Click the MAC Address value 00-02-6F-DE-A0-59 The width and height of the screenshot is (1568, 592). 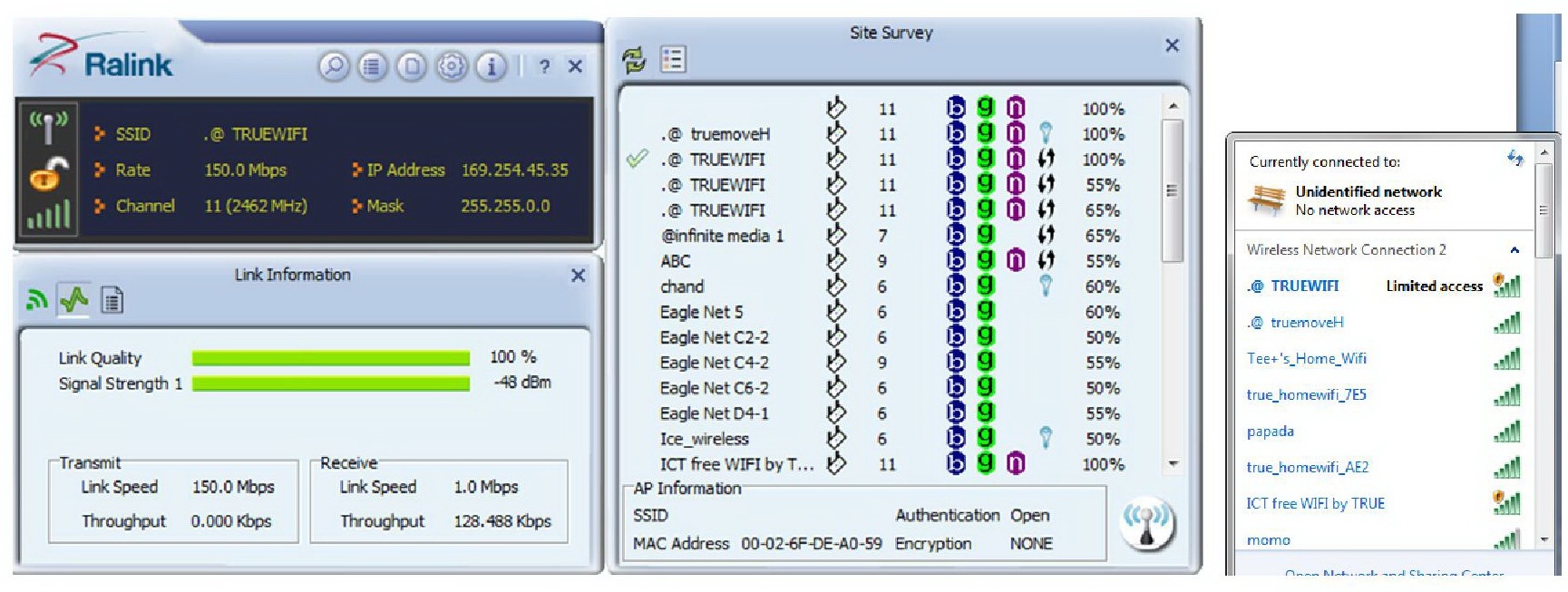pos(812,544)
